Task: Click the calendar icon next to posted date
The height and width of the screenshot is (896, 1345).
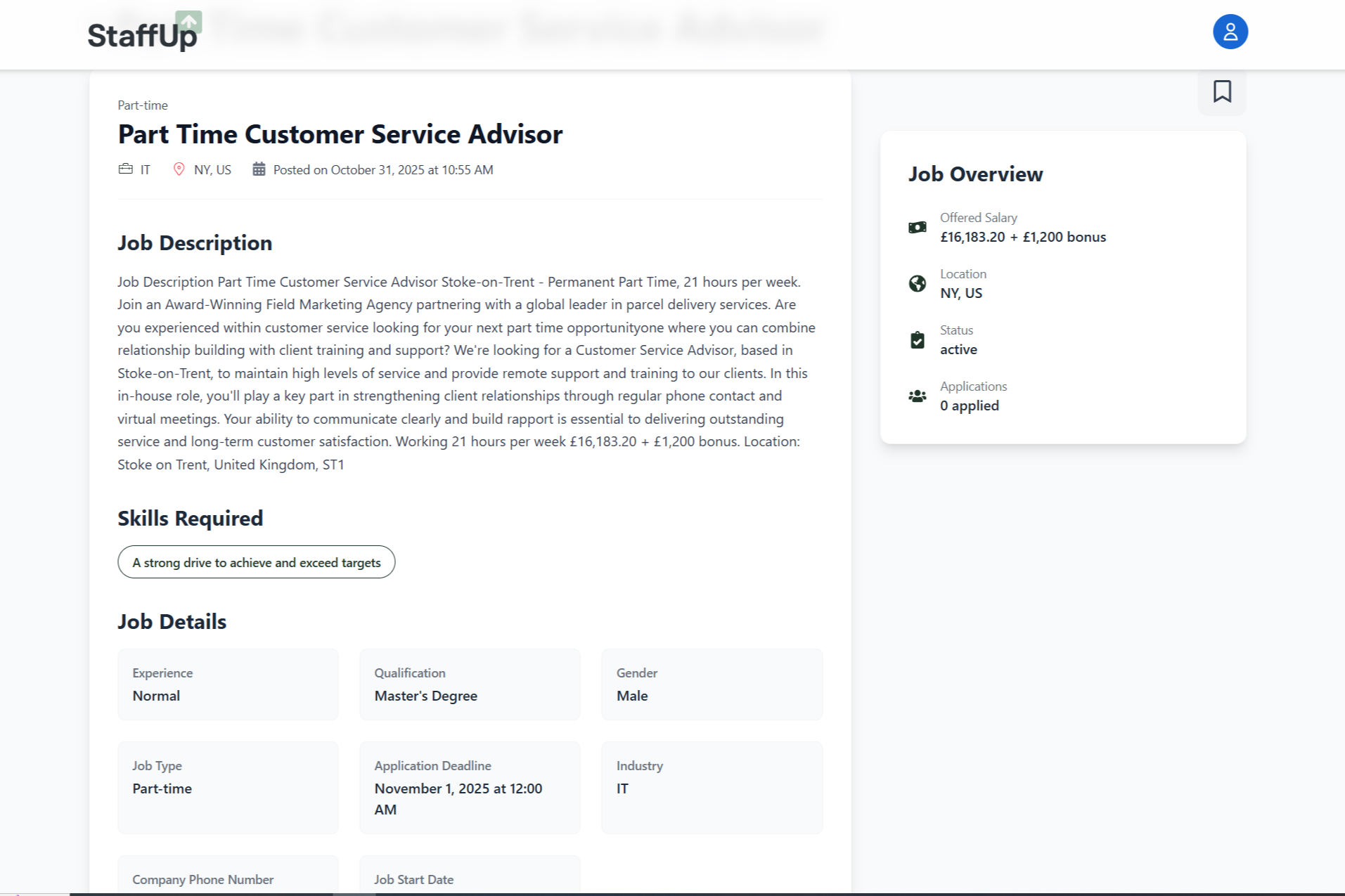Action: [259, 169]
